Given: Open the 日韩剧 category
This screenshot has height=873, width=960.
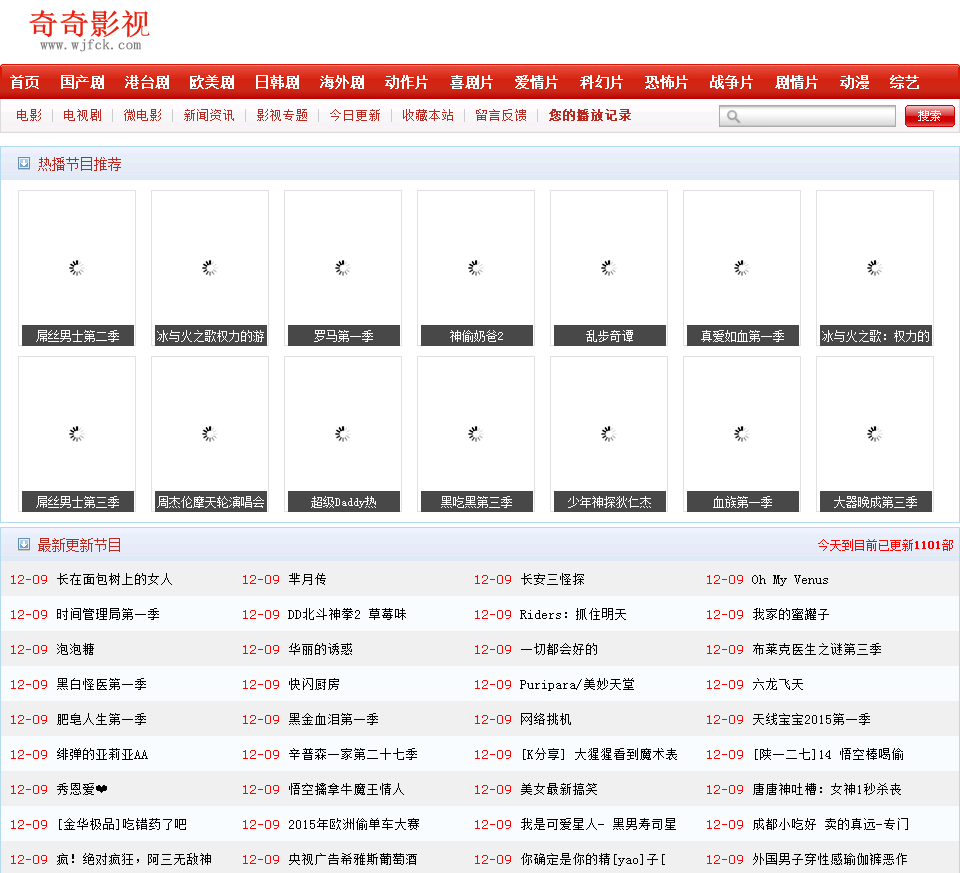Looking at the screenshot, I should (277, 82).
